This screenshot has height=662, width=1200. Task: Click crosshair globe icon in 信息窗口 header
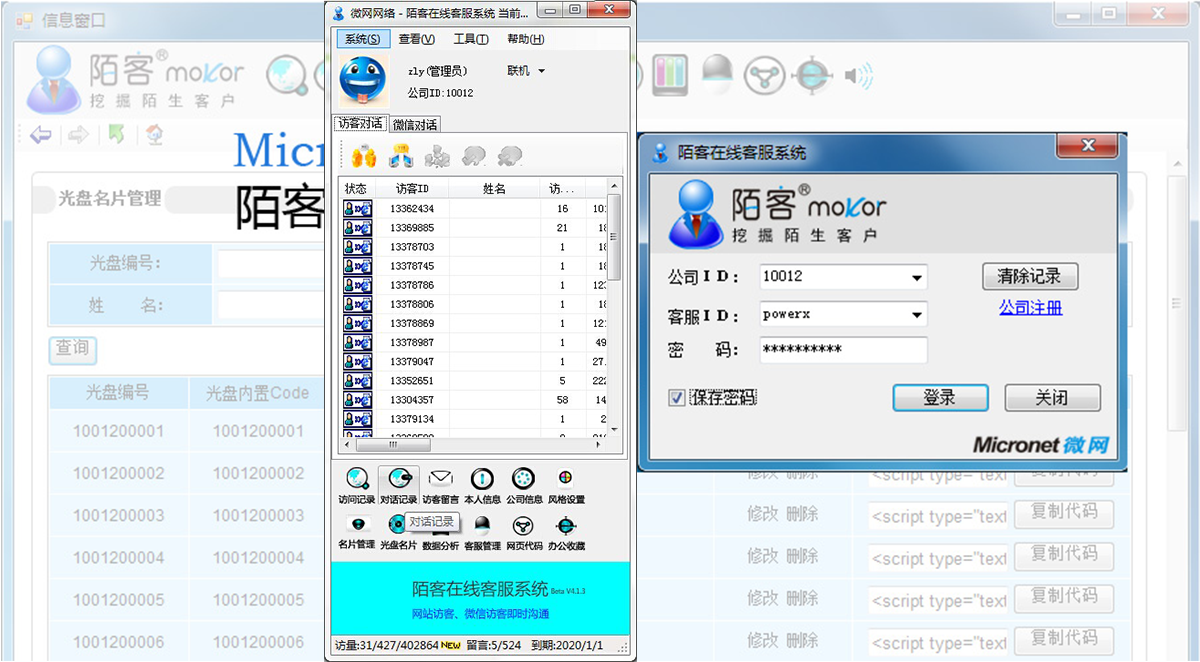[813, 75]
